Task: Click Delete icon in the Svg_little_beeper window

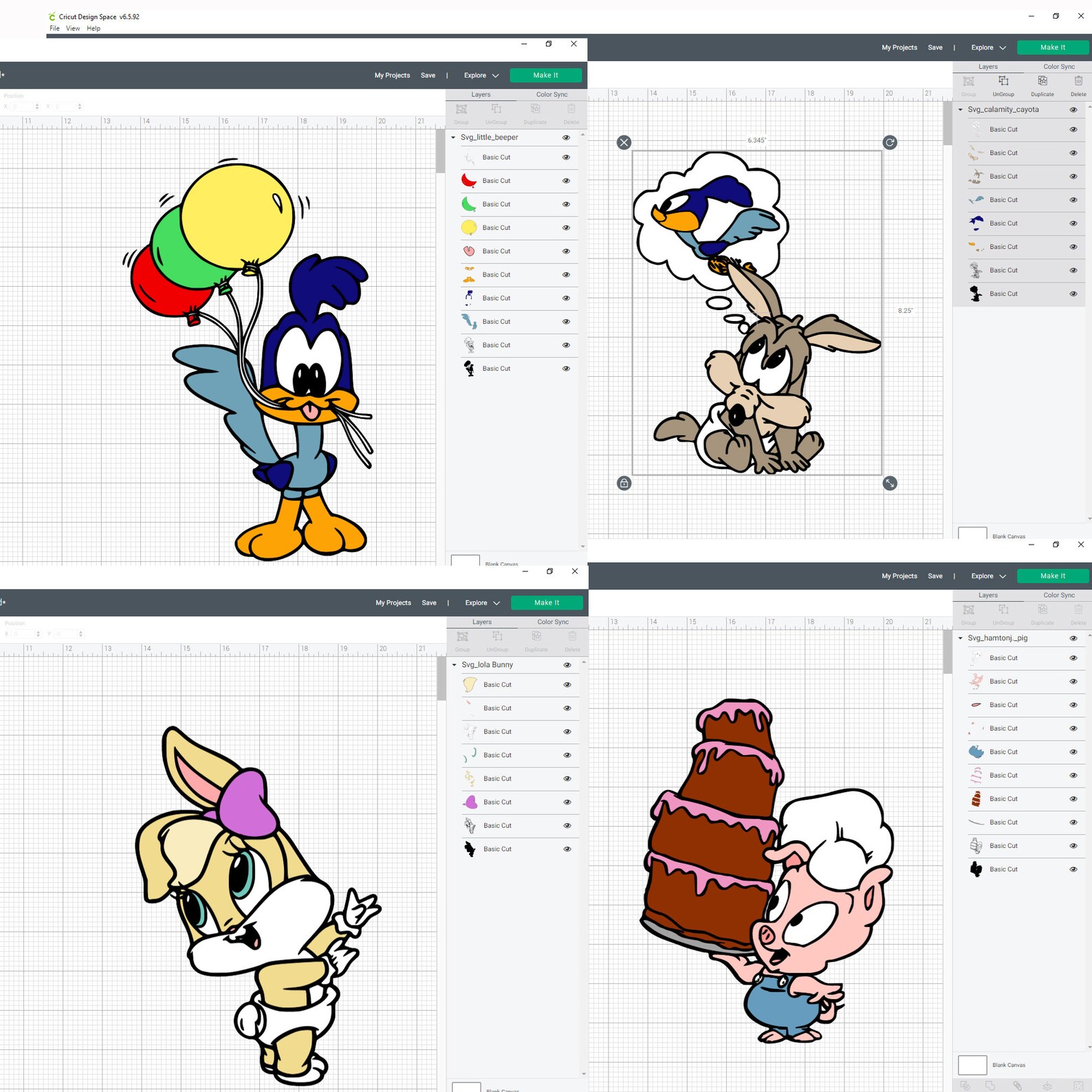Action: pyautogui.click(x=571, y=109)
